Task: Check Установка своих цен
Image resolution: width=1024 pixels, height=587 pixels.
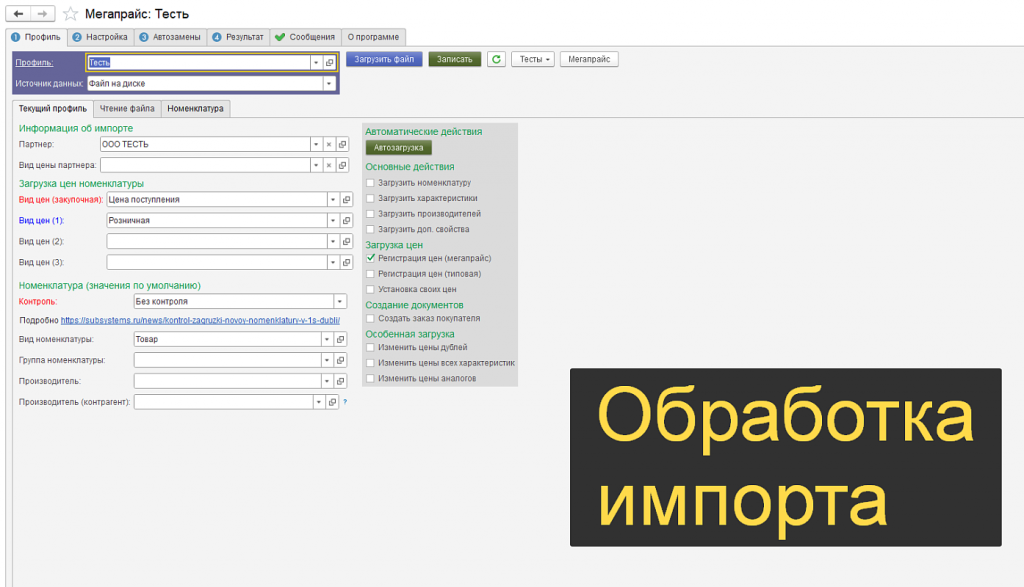Action: [370, 289]
